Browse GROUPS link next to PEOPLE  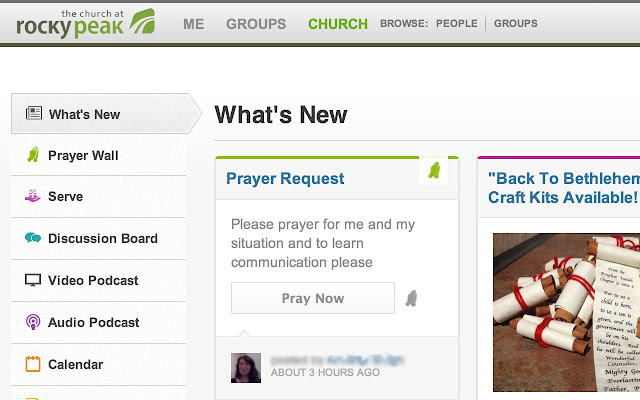pos(516,24)
